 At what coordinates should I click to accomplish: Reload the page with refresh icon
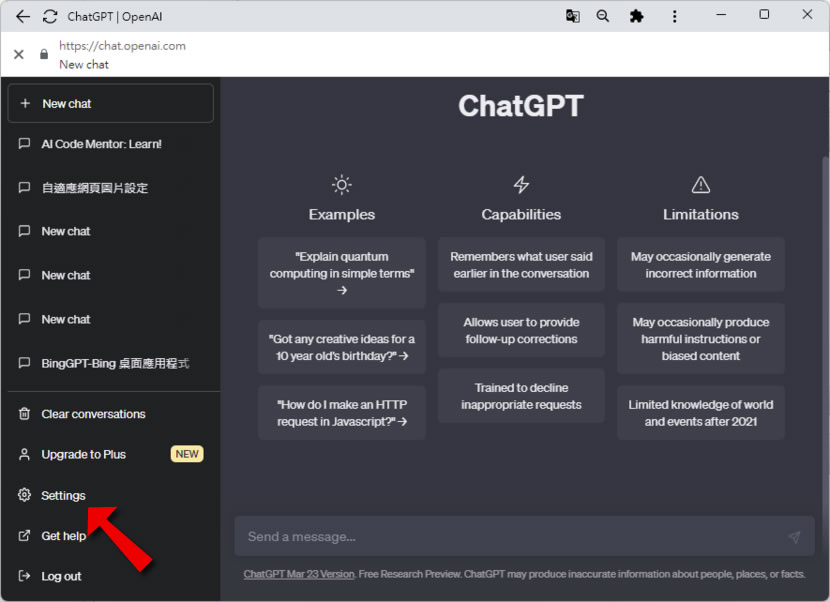click(50, 16)
